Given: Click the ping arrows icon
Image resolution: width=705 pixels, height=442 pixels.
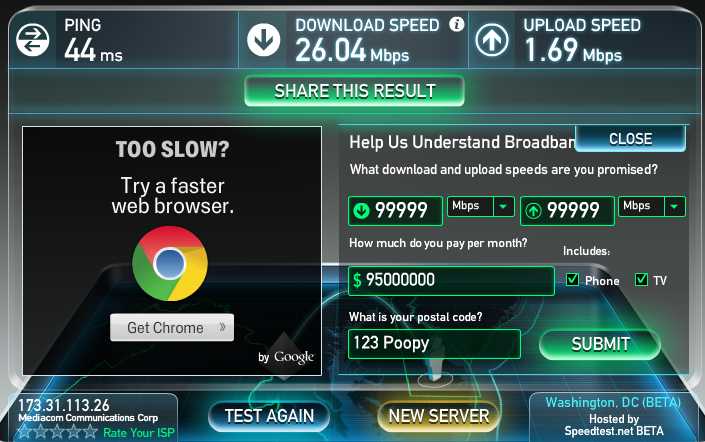Looking at the screenshot, I should pyautogui.click(x=32, y=40).
